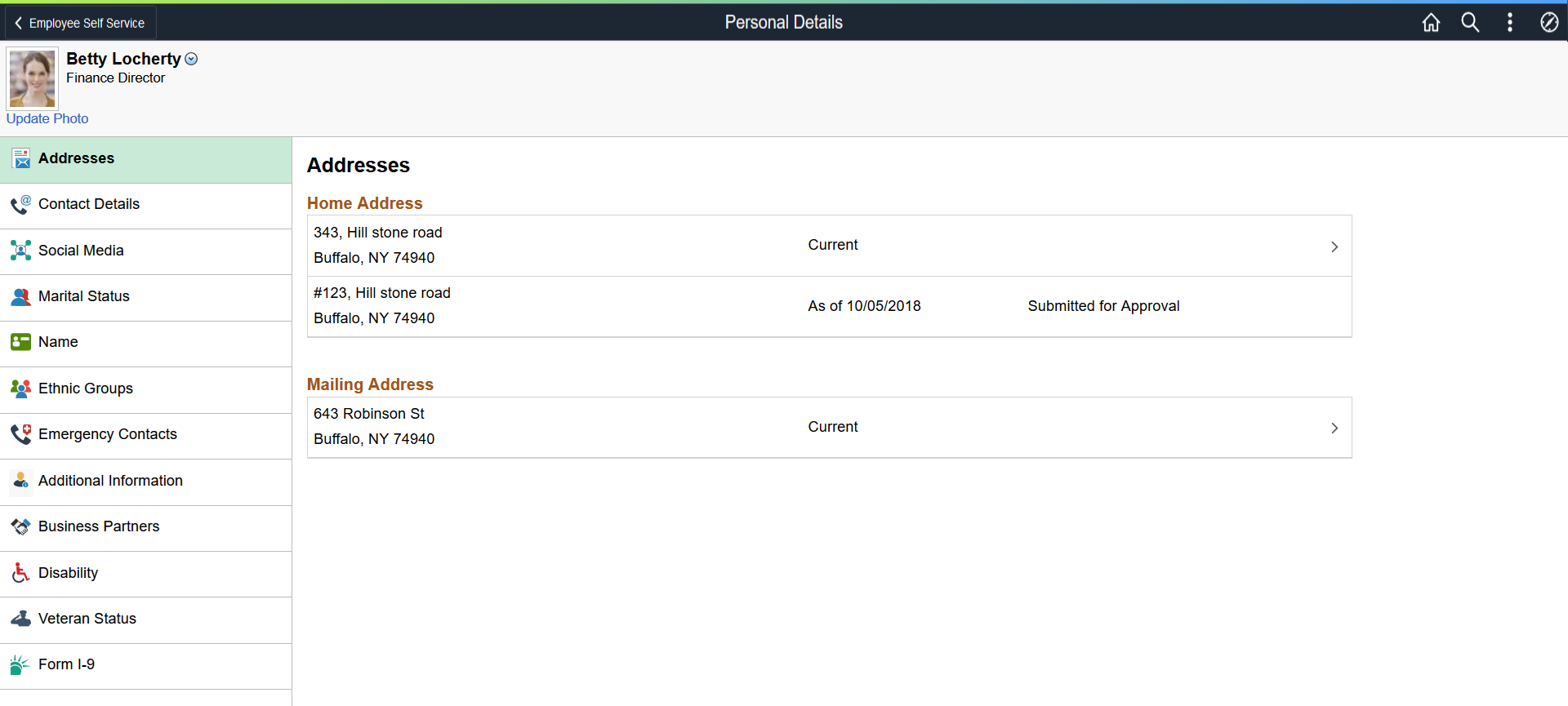The image size is (1568, 706).
Task: Open the Marital Status section
Action: point(146,298)
